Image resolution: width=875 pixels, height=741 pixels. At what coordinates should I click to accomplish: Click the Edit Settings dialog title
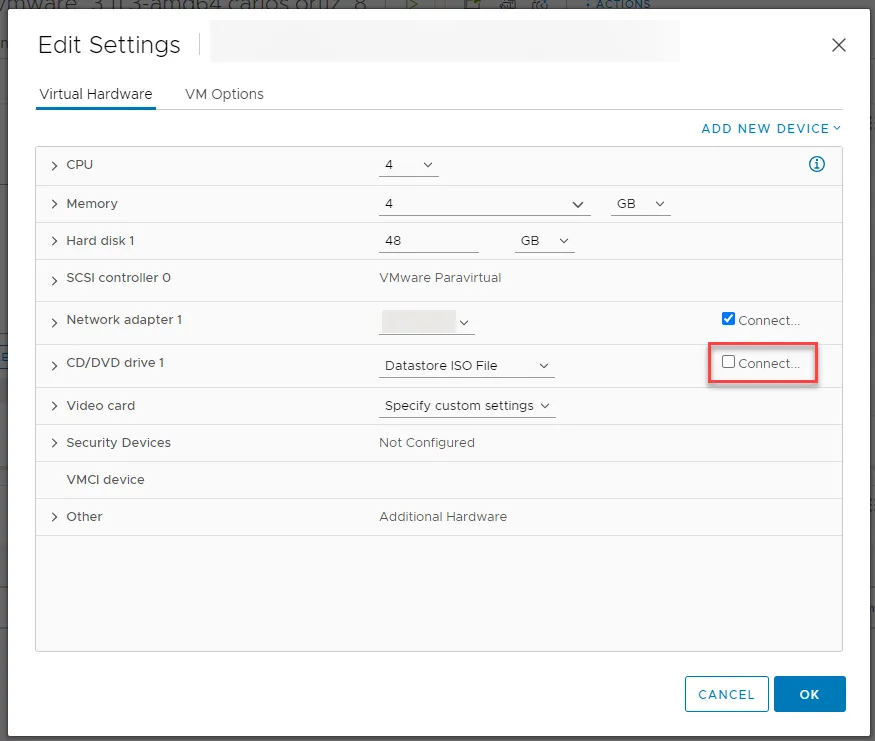109,45
